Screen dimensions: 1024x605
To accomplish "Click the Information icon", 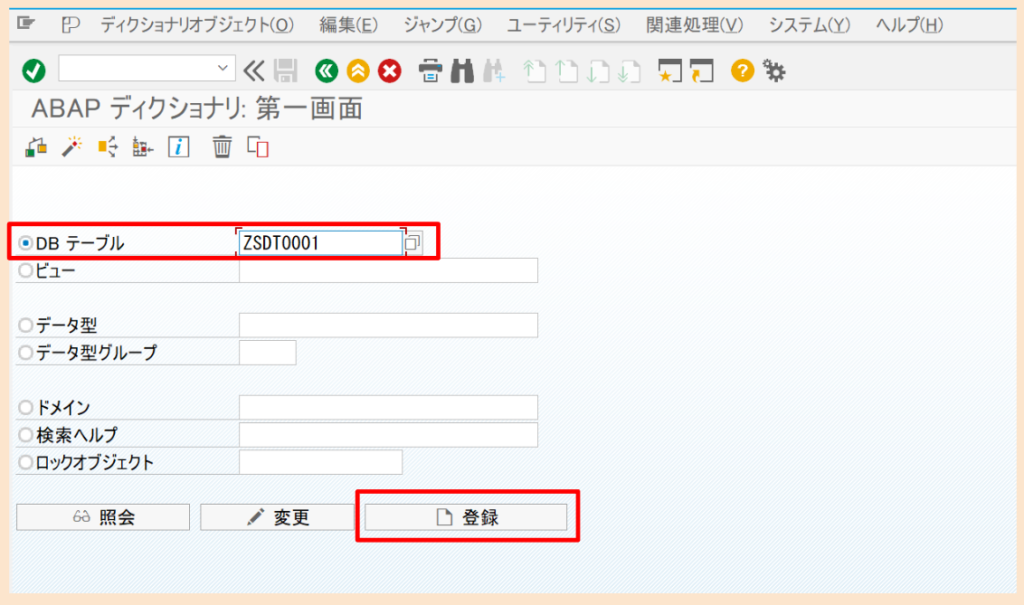I will (179, 147).
